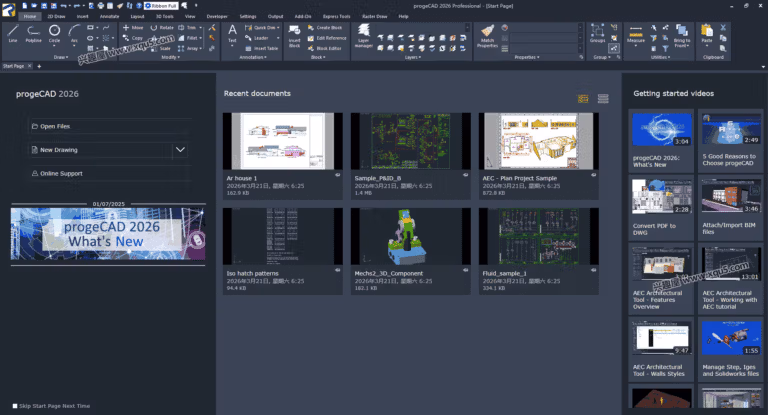
Task: Open the Block Editor
Action: pyautogui.click(x=325, y=49)
